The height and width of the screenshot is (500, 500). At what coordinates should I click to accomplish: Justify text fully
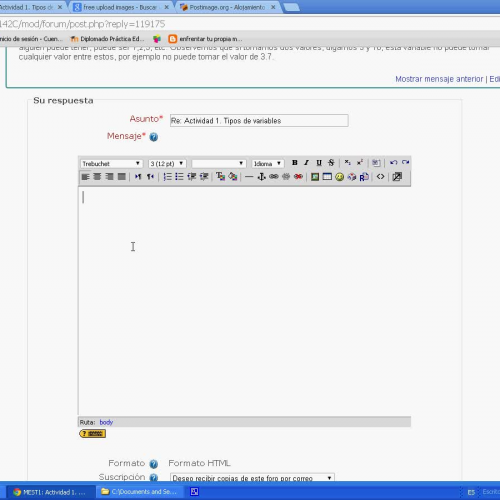tap(122, 177)
